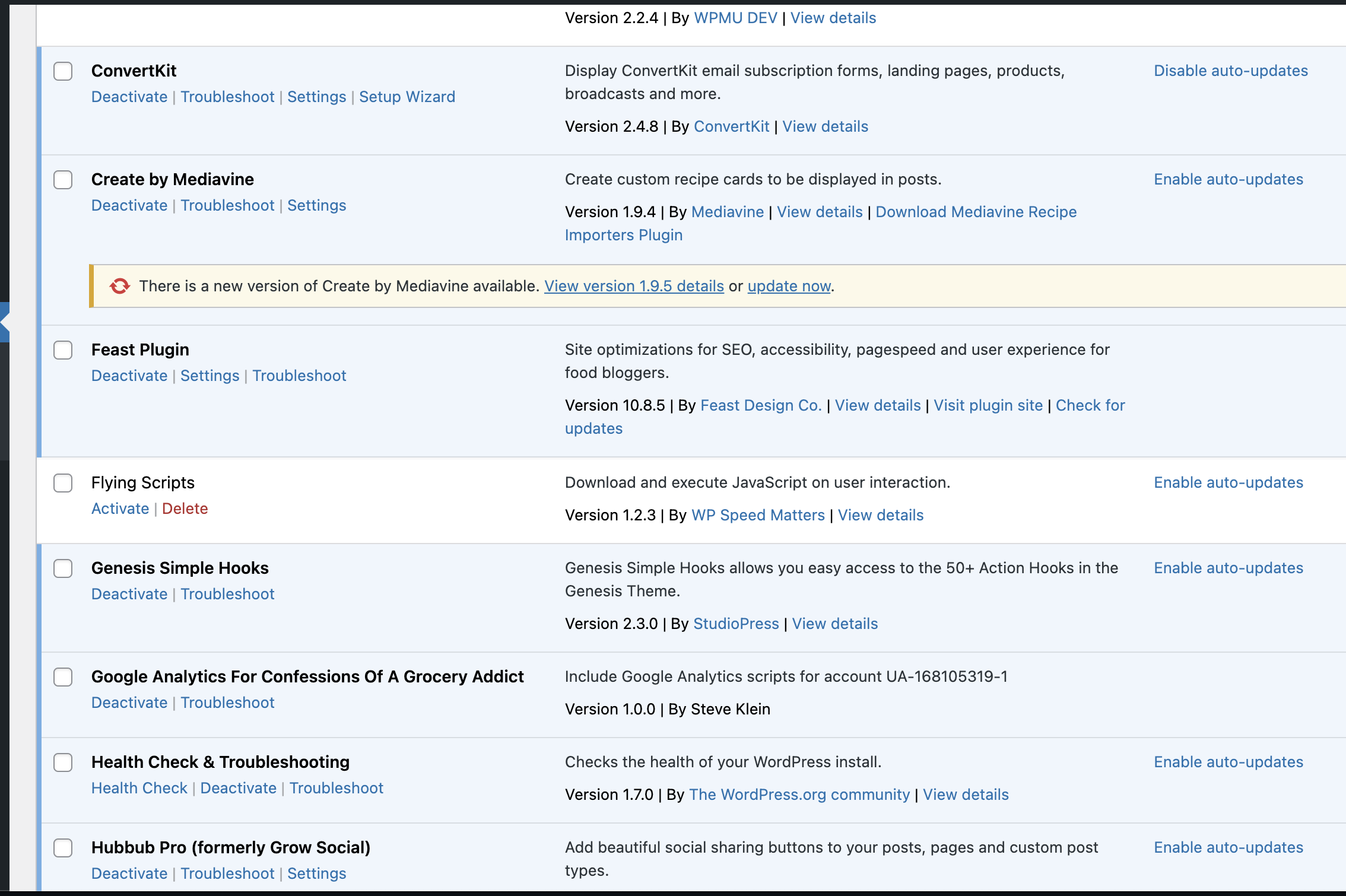1346x896 pixels.
Task: Open Settings for Hubbub Pro
Action: pyautogui.click(x=316, y=873)
